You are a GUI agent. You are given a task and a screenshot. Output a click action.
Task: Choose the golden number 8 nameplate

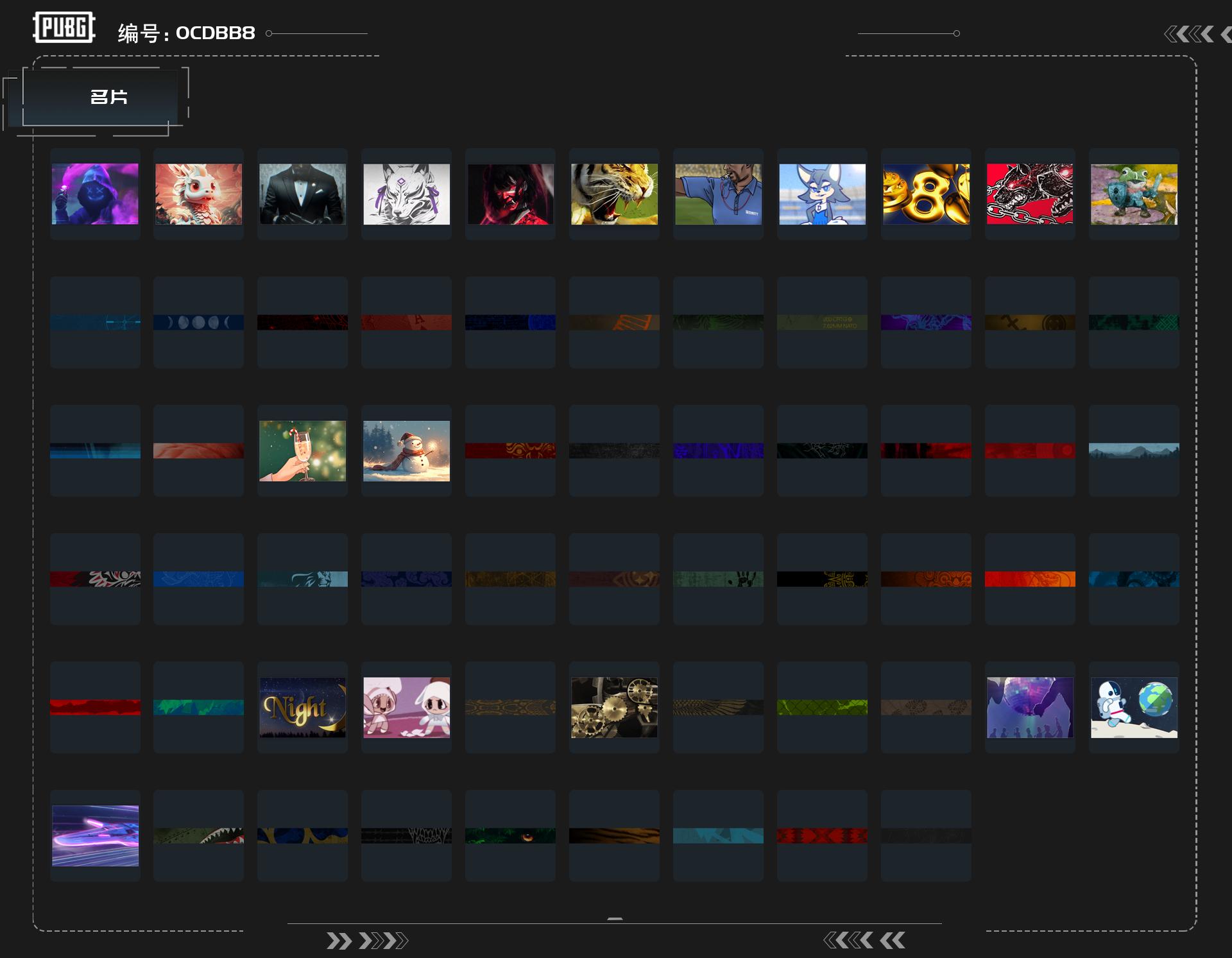pos(926,194)
